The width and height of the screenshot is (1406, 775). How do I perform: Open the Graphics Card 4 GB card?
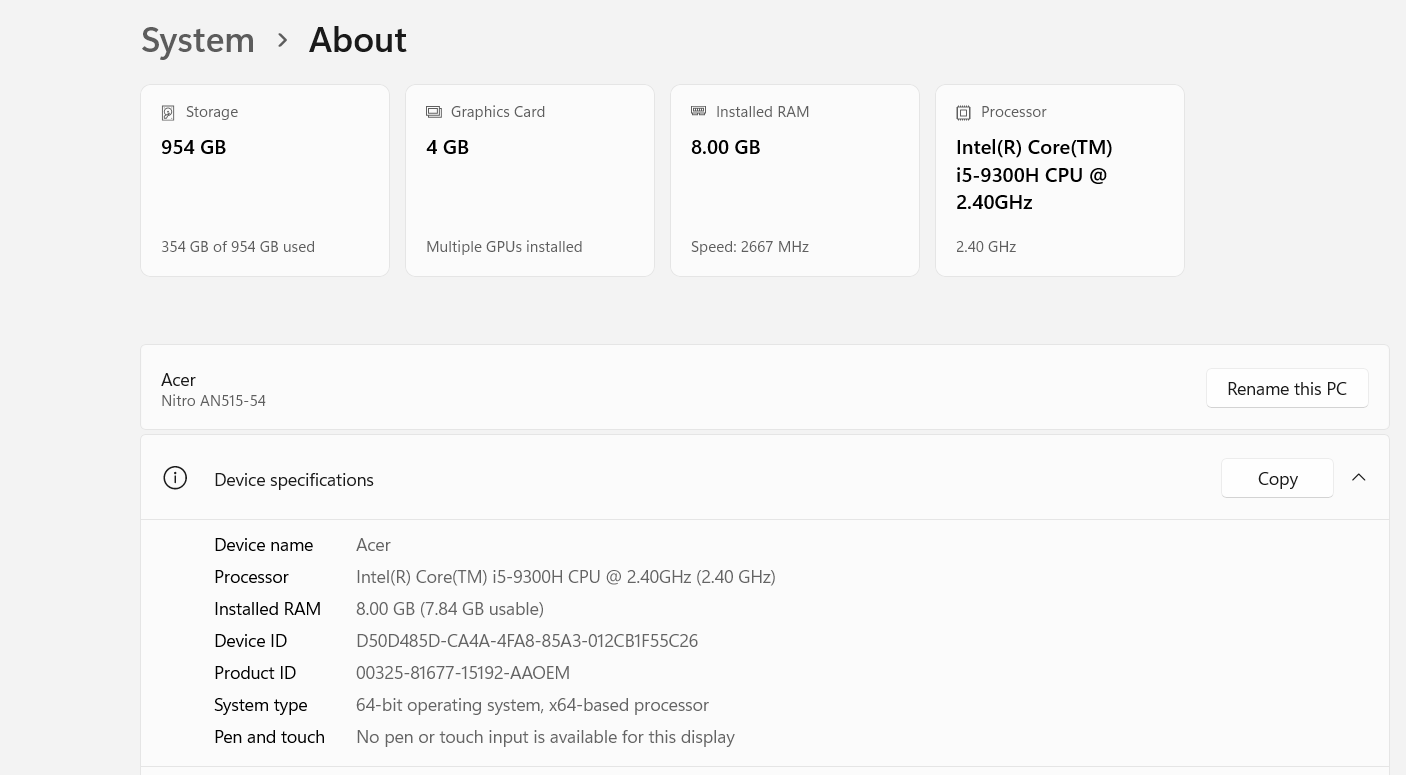(530, 180)
